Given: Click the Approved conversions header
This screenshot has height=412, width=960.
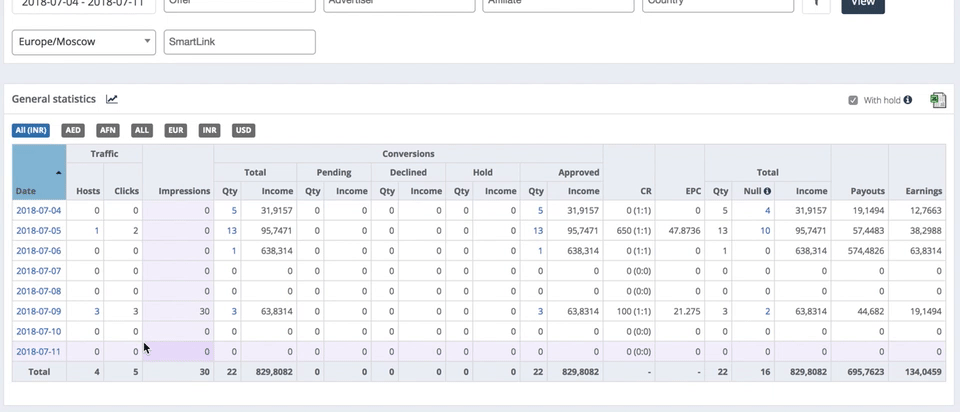Looking at the screenshot, I should tap(579, 173).
